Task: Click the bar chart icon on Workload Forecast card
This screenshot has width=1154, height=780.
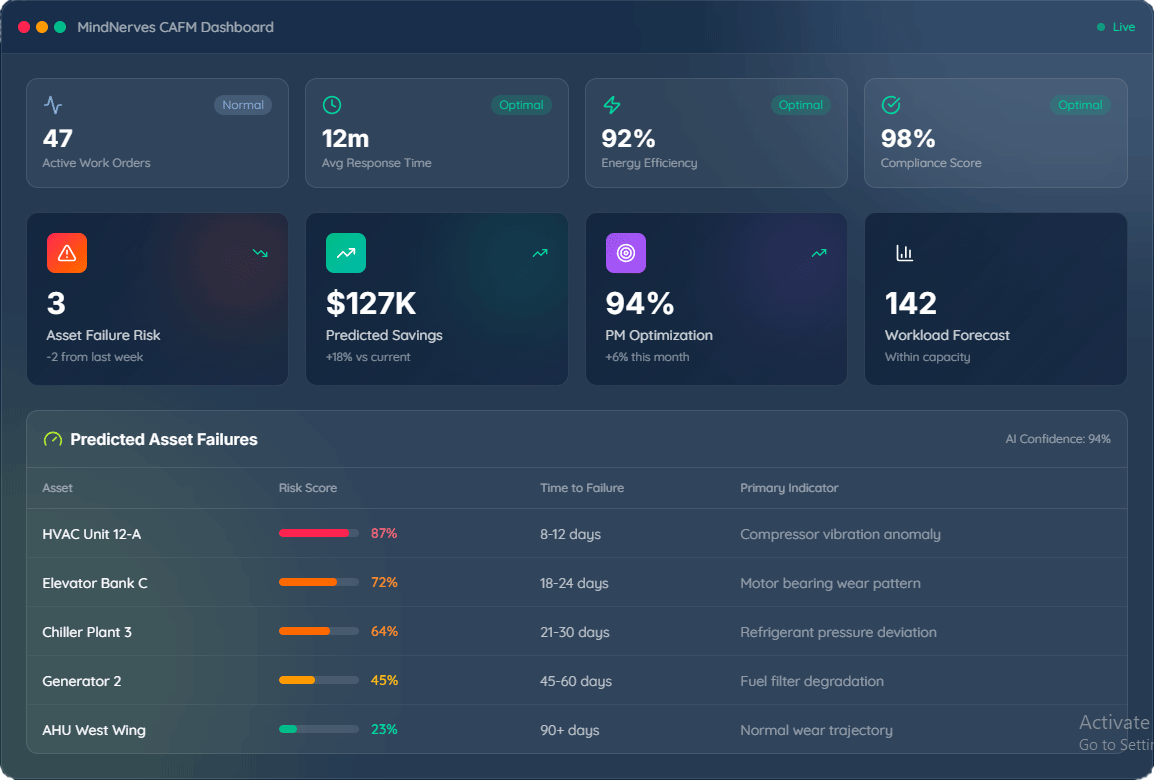Action: coord(904,253)
